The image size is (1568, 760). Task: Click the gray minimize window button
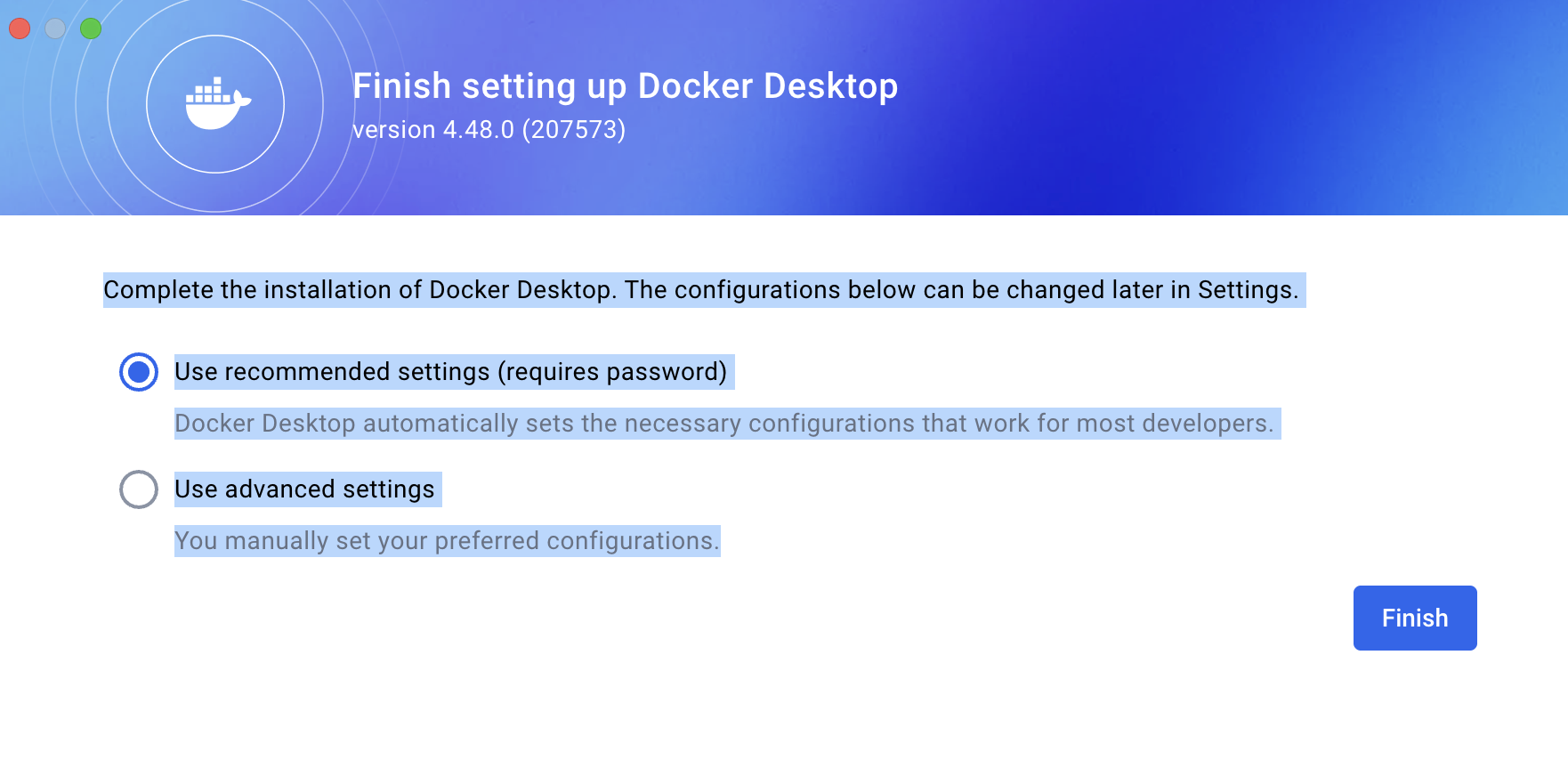[55, 28]
